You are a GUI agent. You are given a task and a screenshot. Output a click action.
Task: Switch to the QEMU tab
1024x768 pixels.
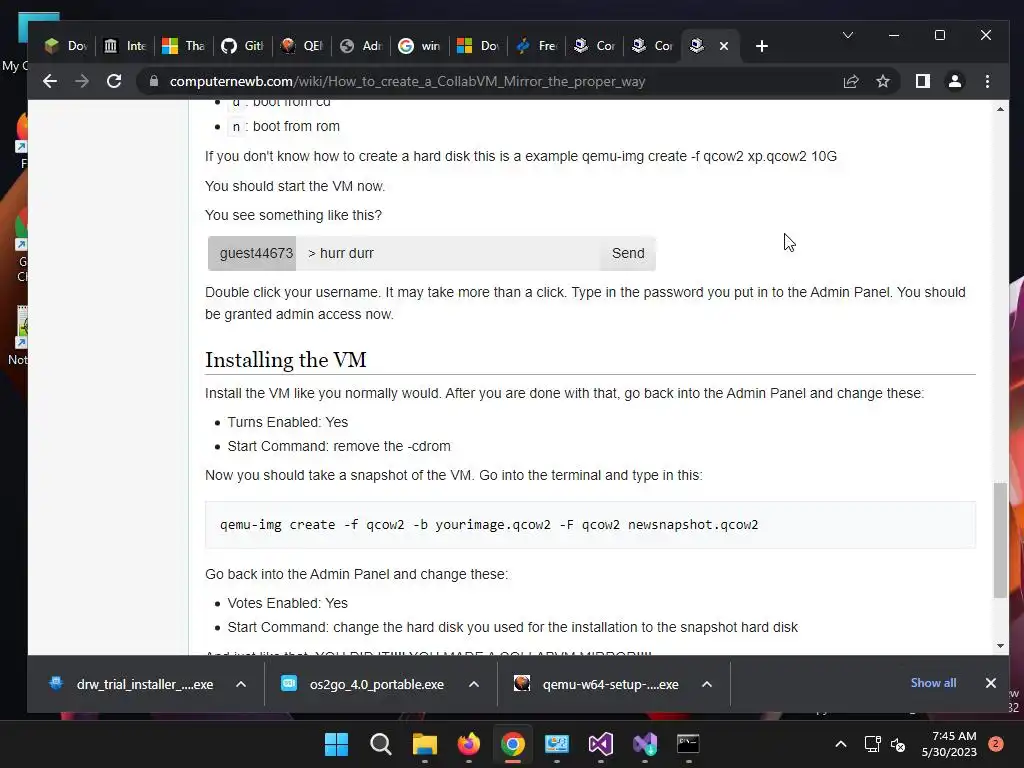[301, 46]
